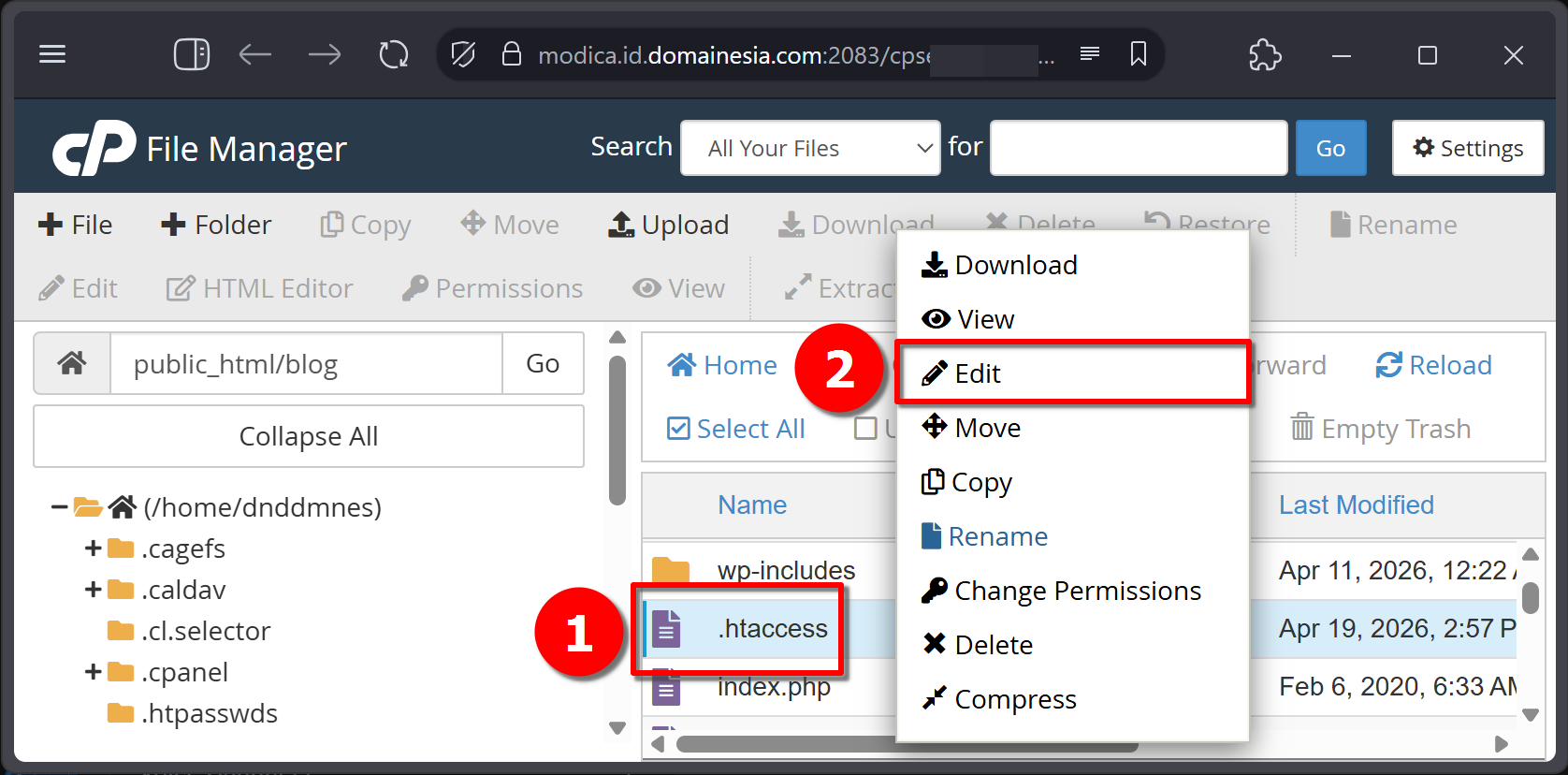Click the Empty Trash button
This screenshot has height=775, width=1568.
click(x=1380, y=429)
